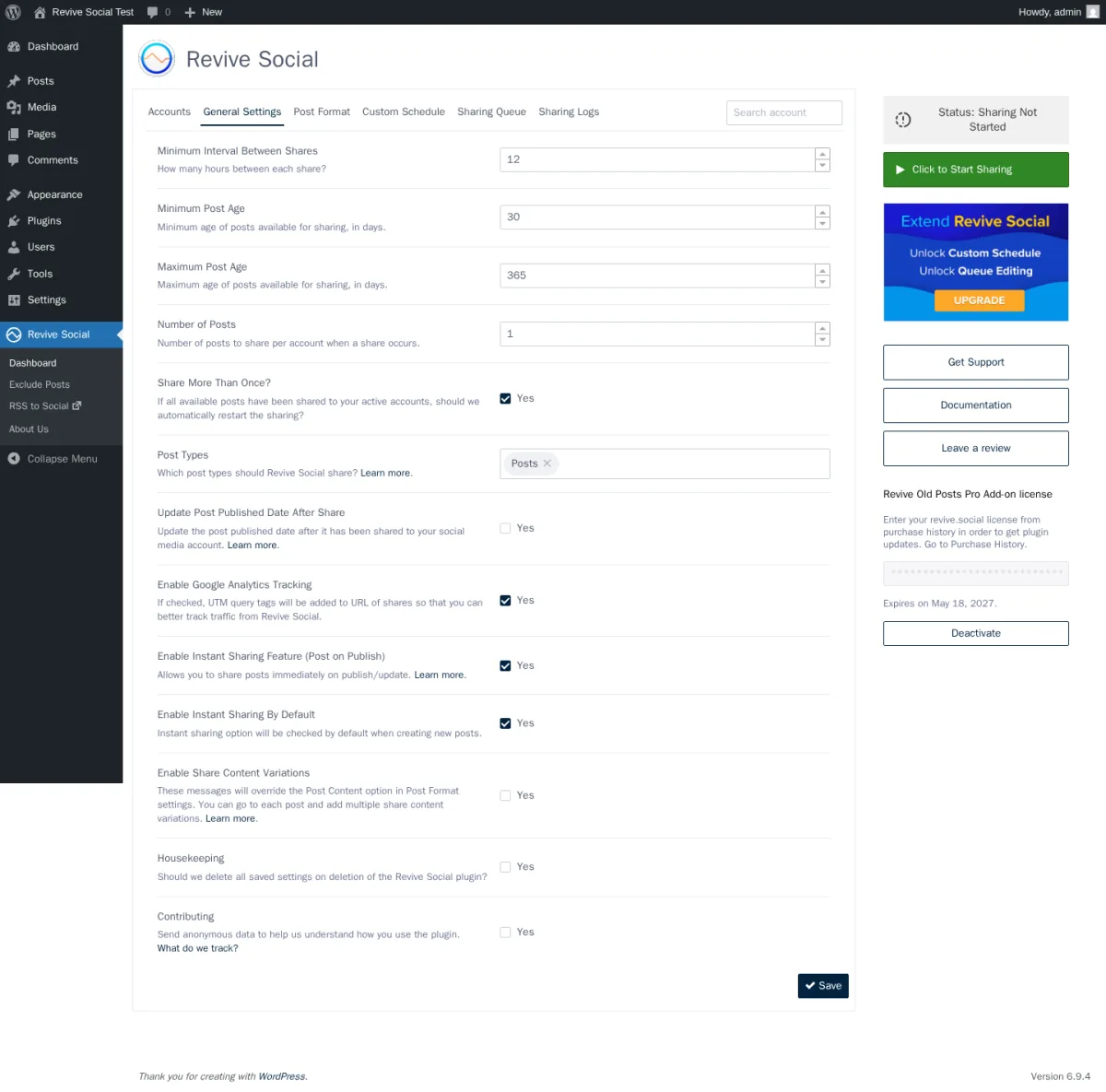
Task: Open the comments bubble icon in admin bar
Action: pyautogui.click(x=153, y=12)
